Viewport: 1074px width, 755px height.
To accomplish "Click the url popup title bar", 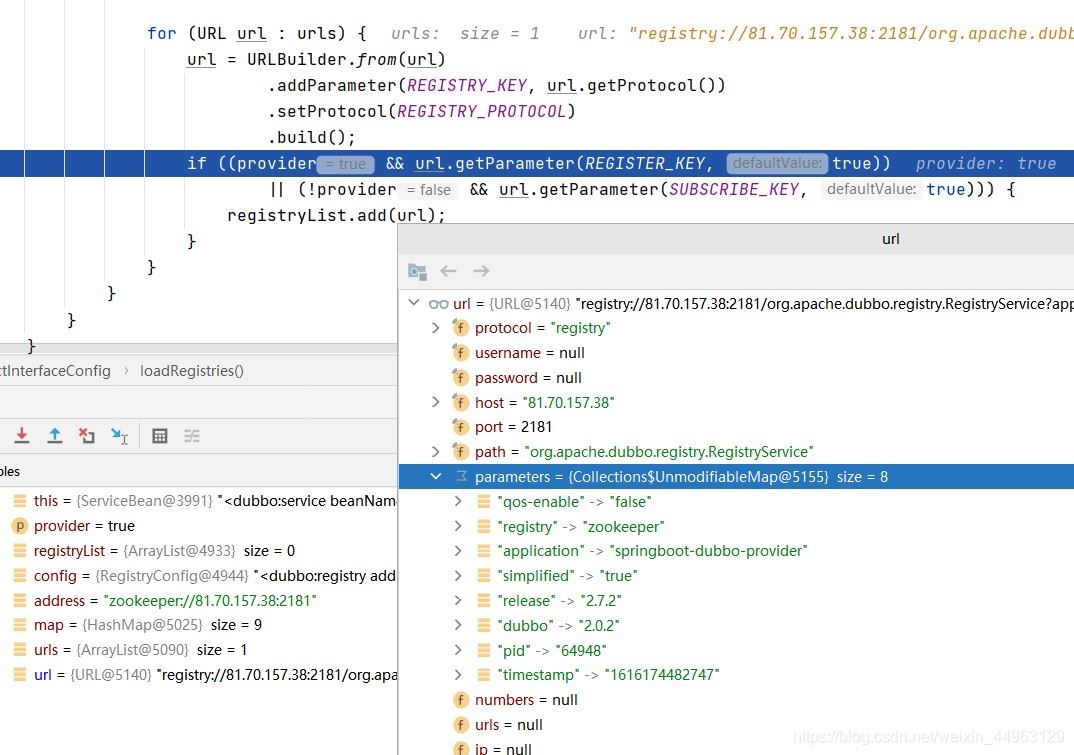I will [736, 239].
